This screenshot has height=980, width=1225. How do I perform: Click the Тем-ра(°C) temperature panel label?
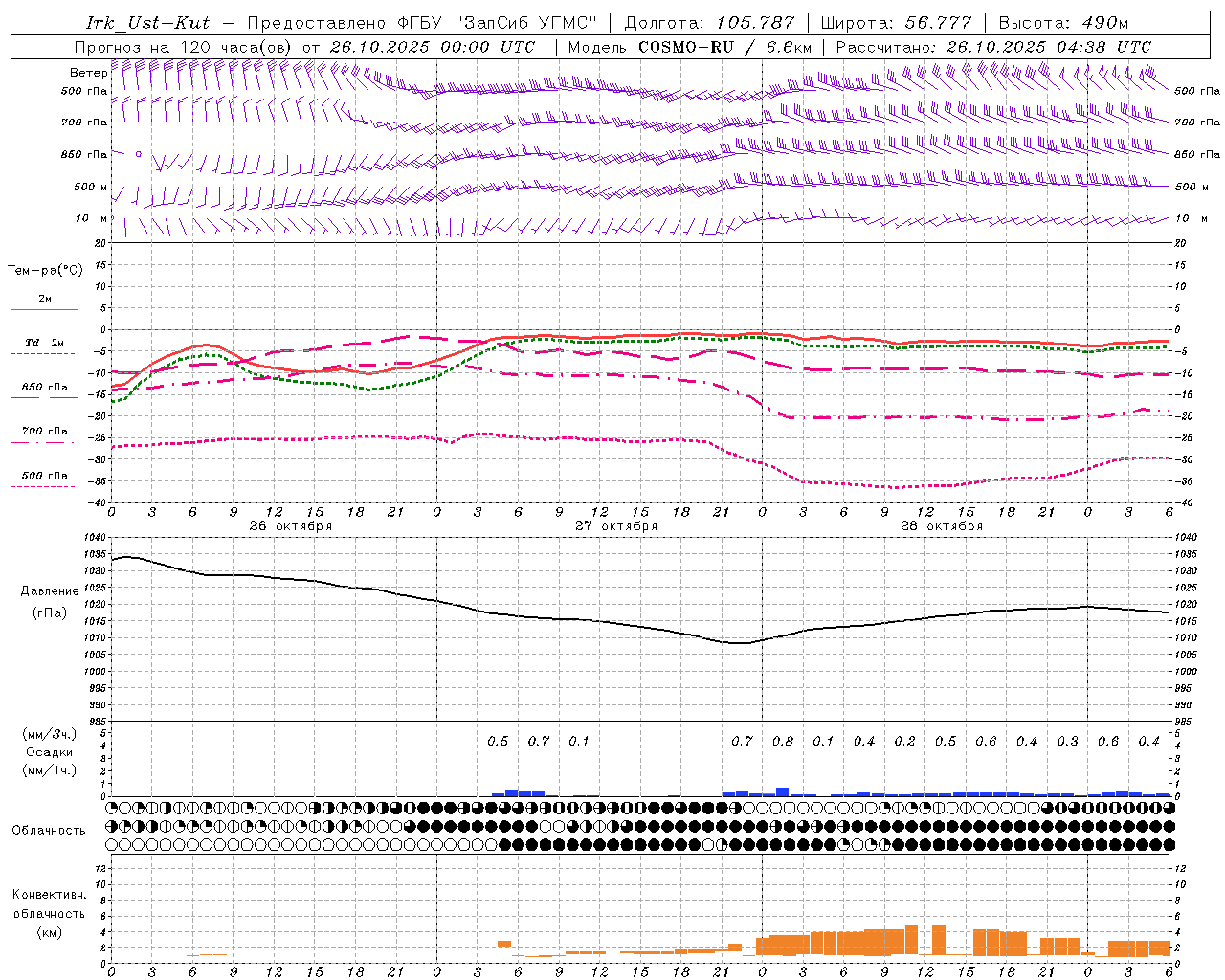(x=45, y=271)
